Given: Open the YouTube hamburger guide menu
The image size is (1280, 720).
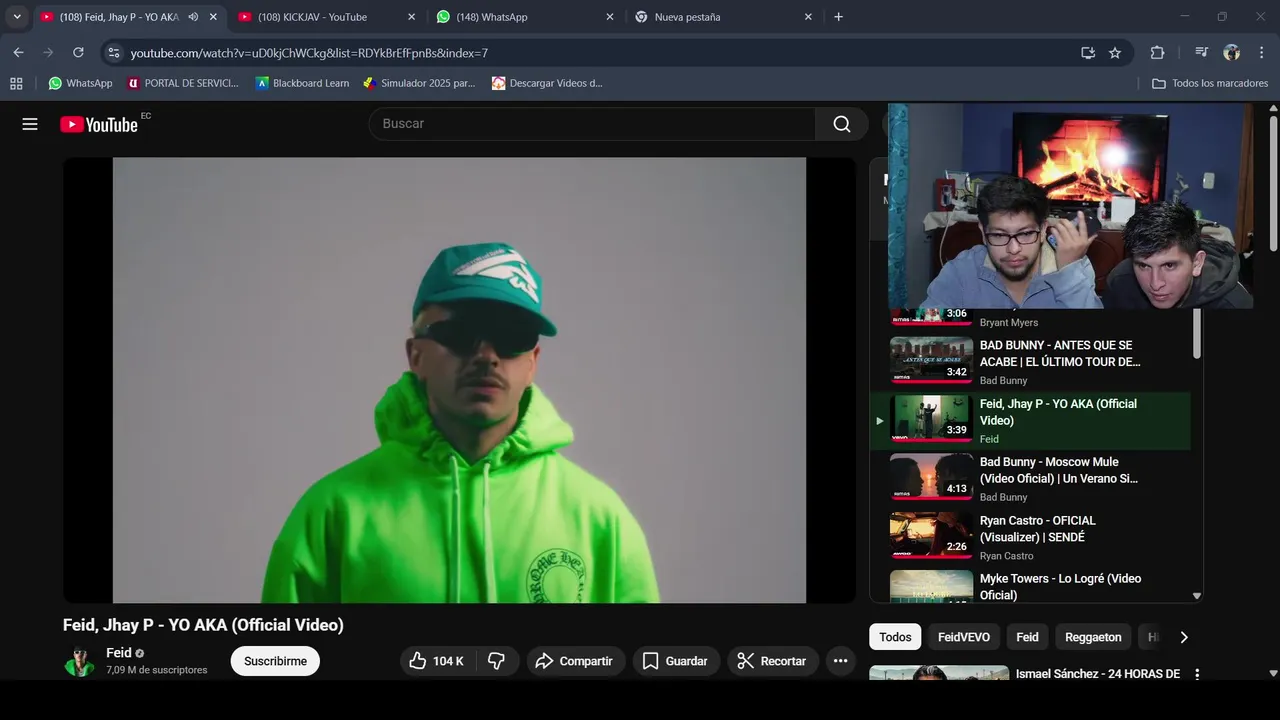Looking at the screenshot, I should 30,124.
